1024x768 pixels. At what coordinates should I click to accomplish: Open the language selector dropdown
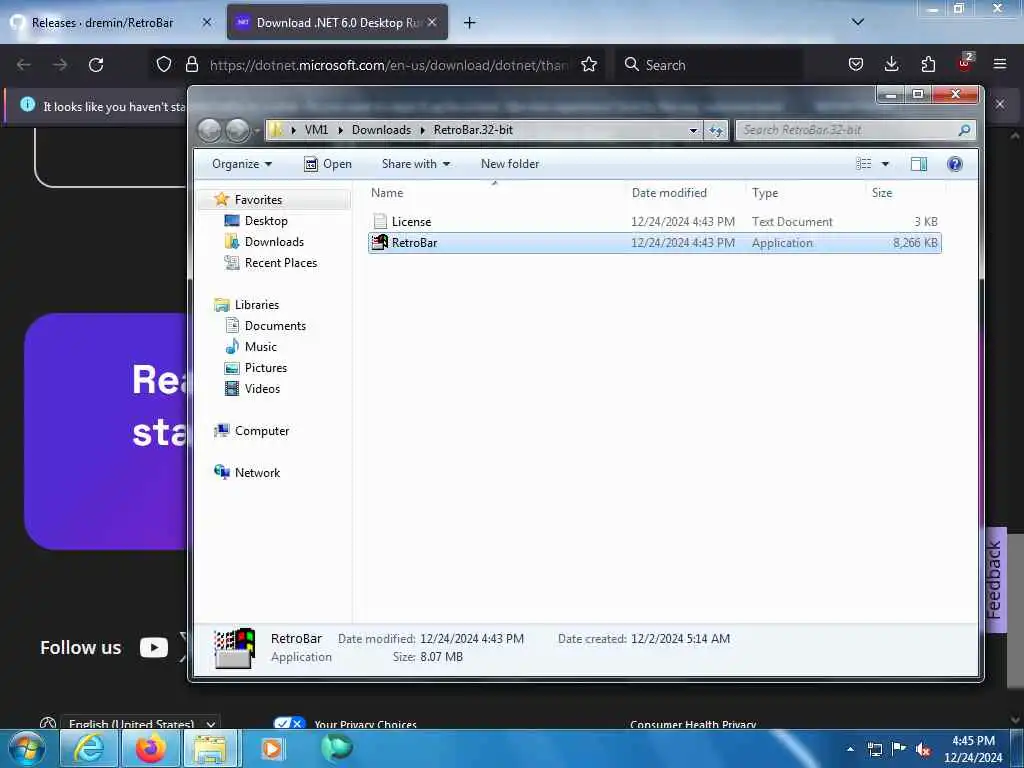(140, 723)
